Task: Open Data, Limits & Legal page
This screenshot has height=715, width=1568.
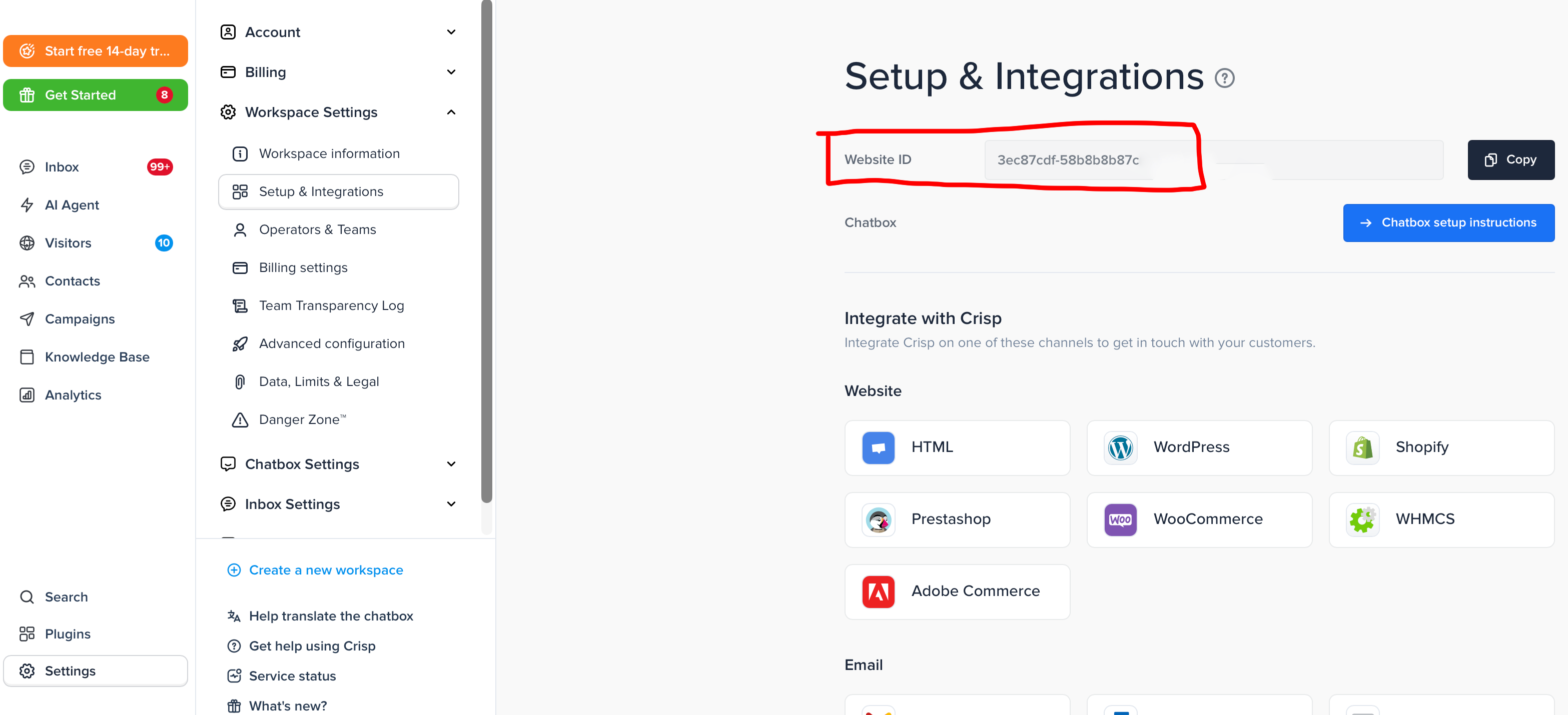Action: pyautogui.click(x=338, y=382)
